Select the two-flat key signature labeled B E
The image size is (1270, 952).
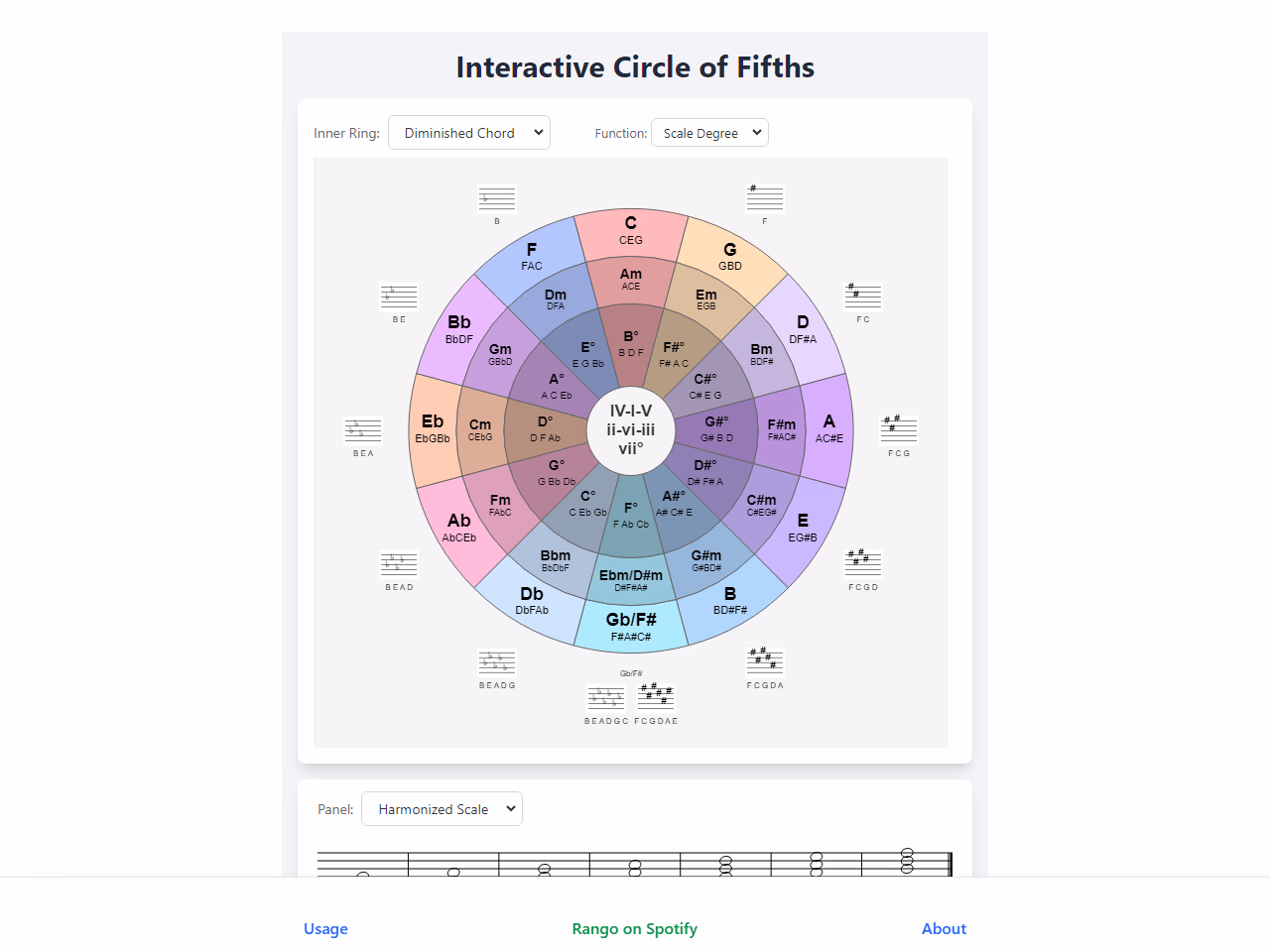399,296
